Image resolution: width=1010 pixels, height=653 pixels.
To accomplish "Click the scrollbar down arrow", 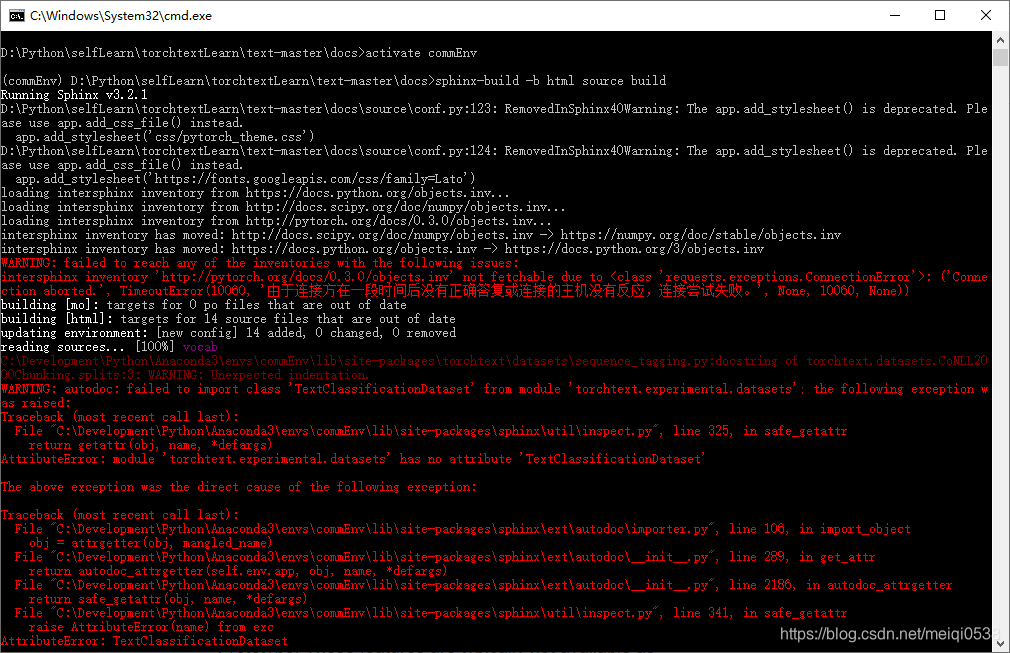I will point(1000,645).
